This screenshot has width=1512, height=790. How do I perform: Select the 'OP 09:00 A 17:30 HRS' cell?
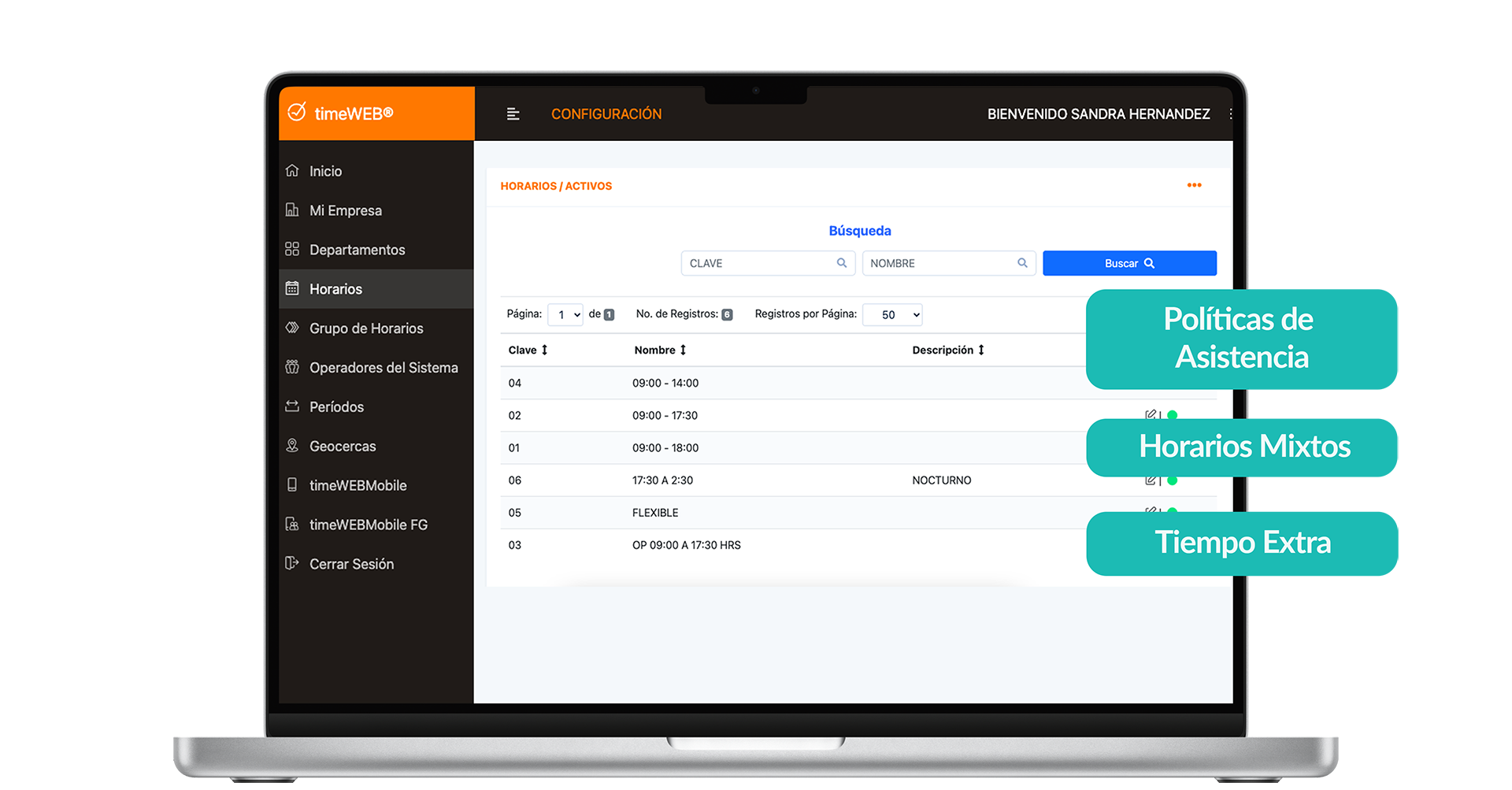687,544
